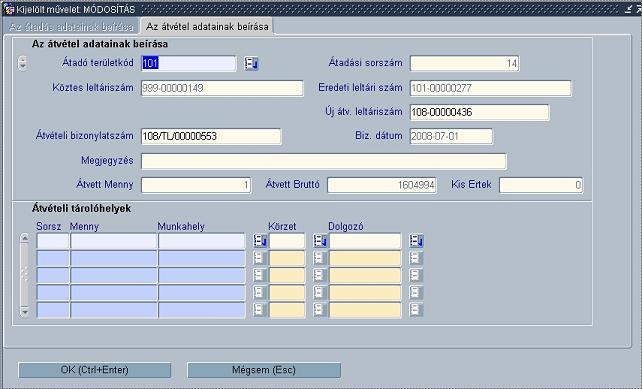The height and width of the screenshot is (389, 642).
Task: Click the window icon in the title bar
Action: pyautogui.click(x=9, y=9)
